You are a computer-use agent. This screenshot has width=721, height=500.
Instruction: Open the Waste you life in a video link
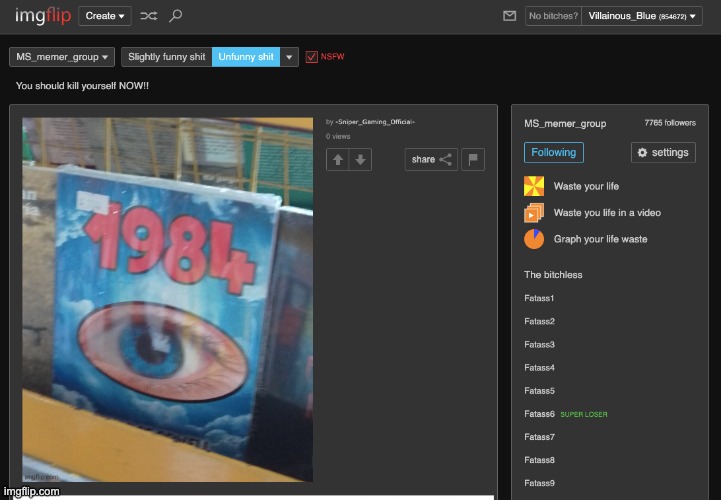[607, 213]
